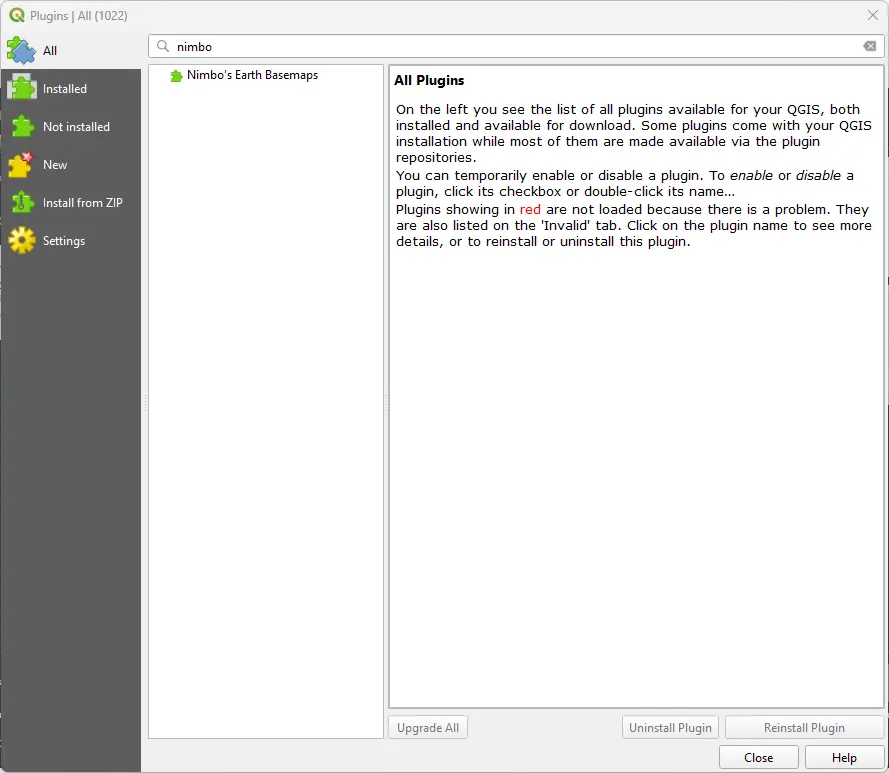
Task: Click the green puzzle Installed icon
Action: 22,88
